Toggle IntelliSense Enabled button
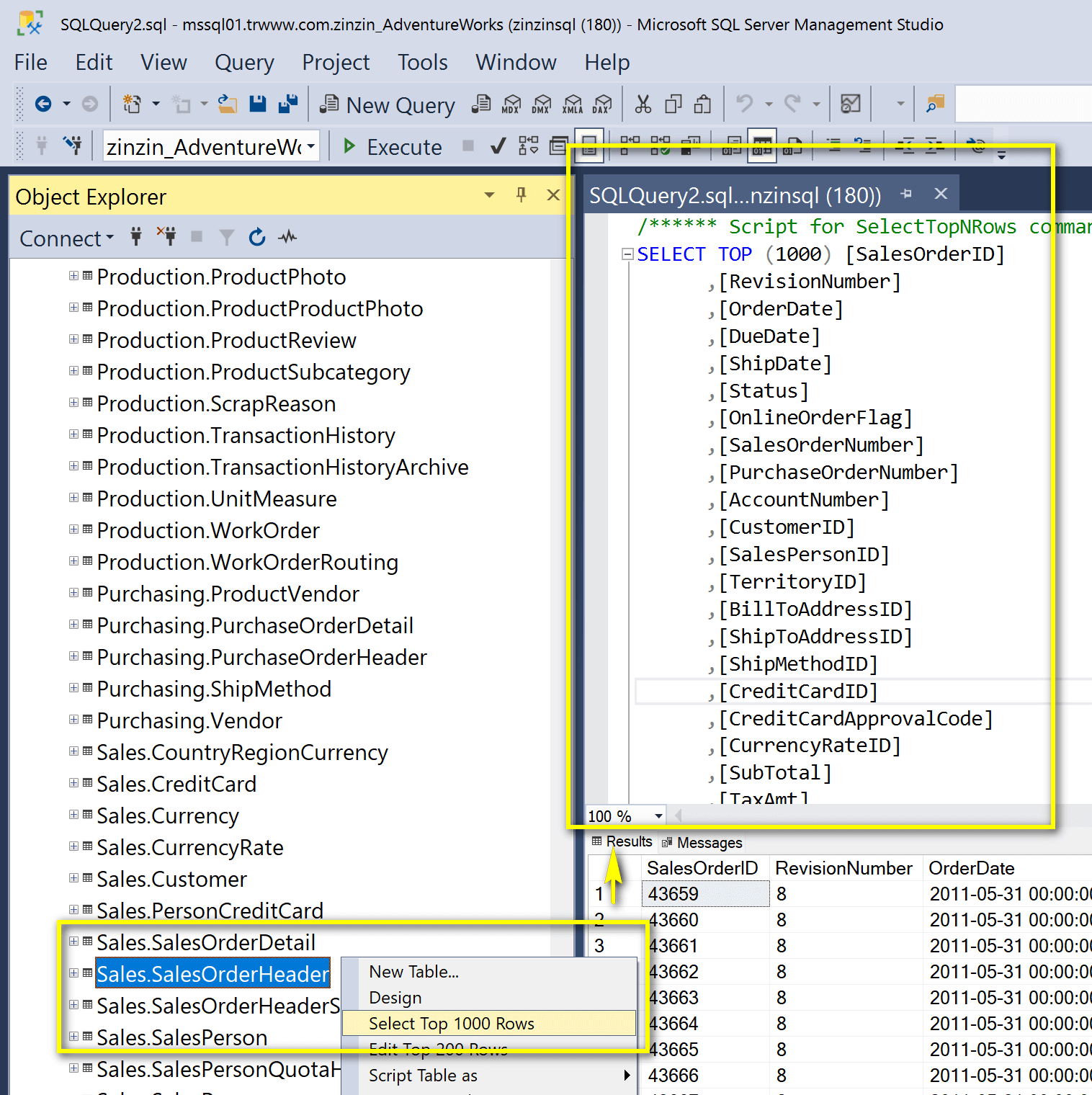1092x1095 pixels. (x=589, y=146)
